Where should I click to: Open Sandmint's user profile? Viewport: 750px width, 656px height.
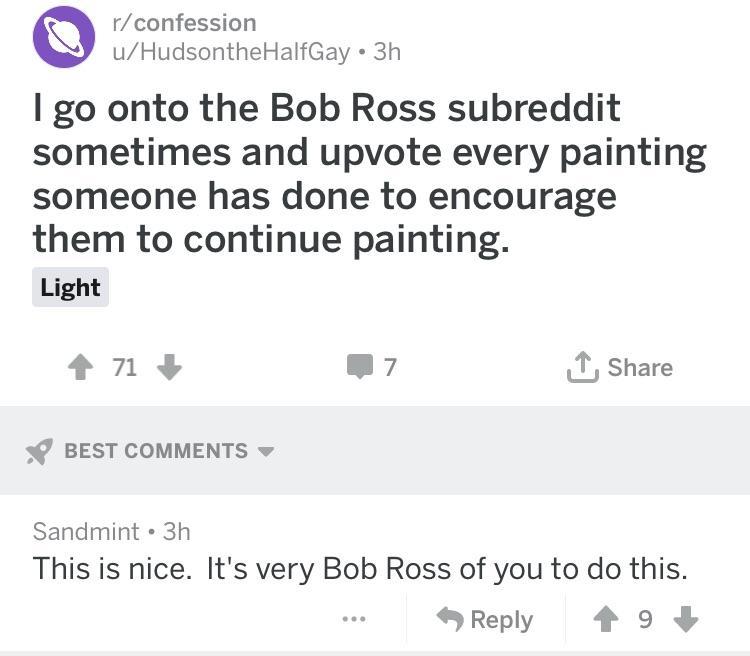86,531
